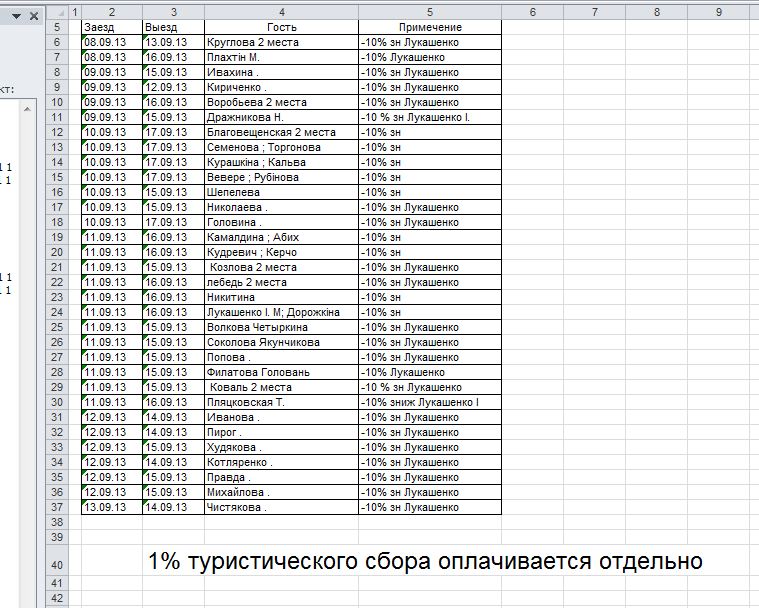This screenshot has height=608, width=759.
Task: Select cell Пирог
Action: point(282,432)
